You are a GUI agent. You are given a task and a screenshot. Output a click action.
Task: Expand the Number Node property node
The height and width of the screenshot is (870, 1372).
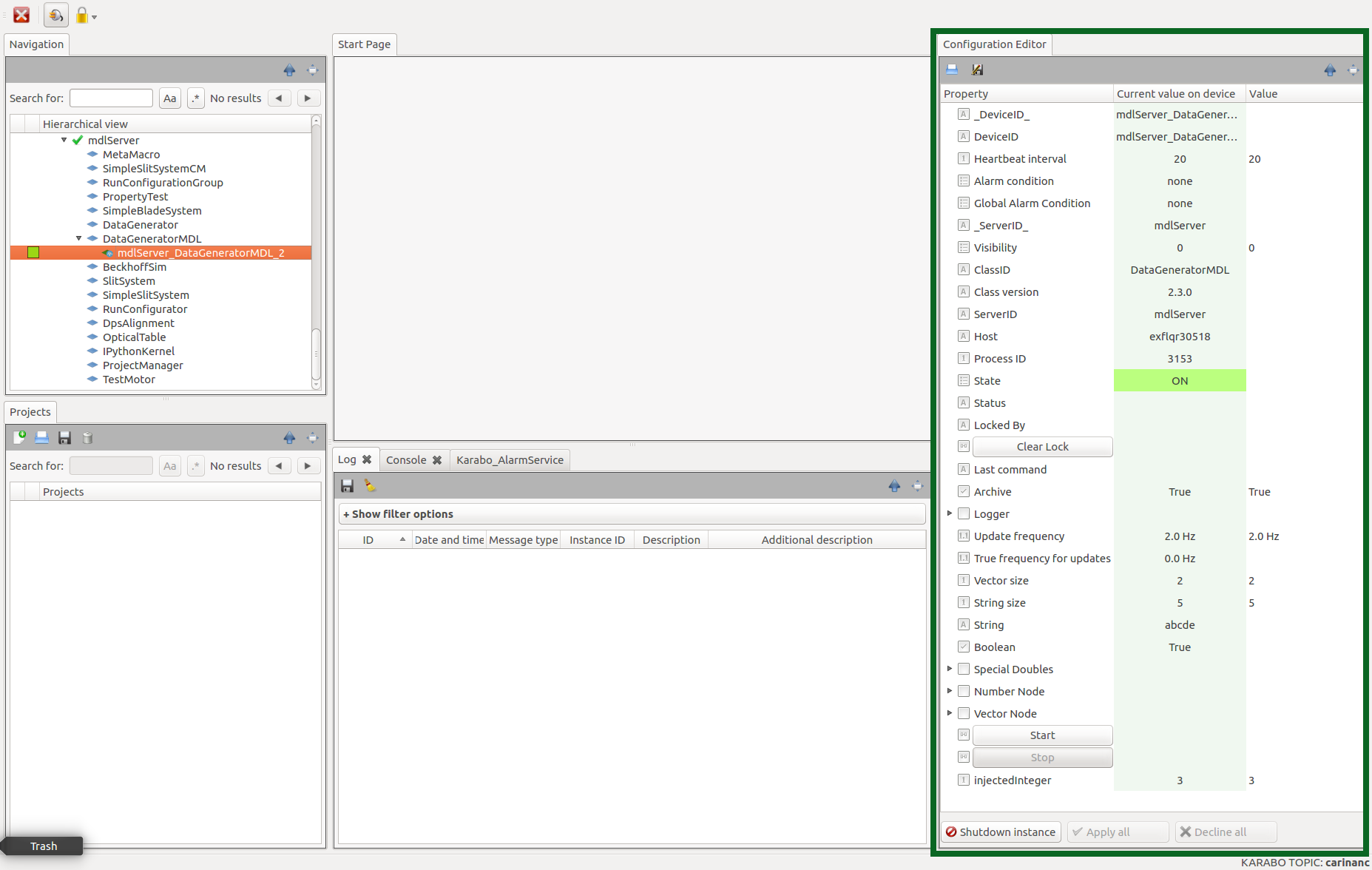coord(950,691)
